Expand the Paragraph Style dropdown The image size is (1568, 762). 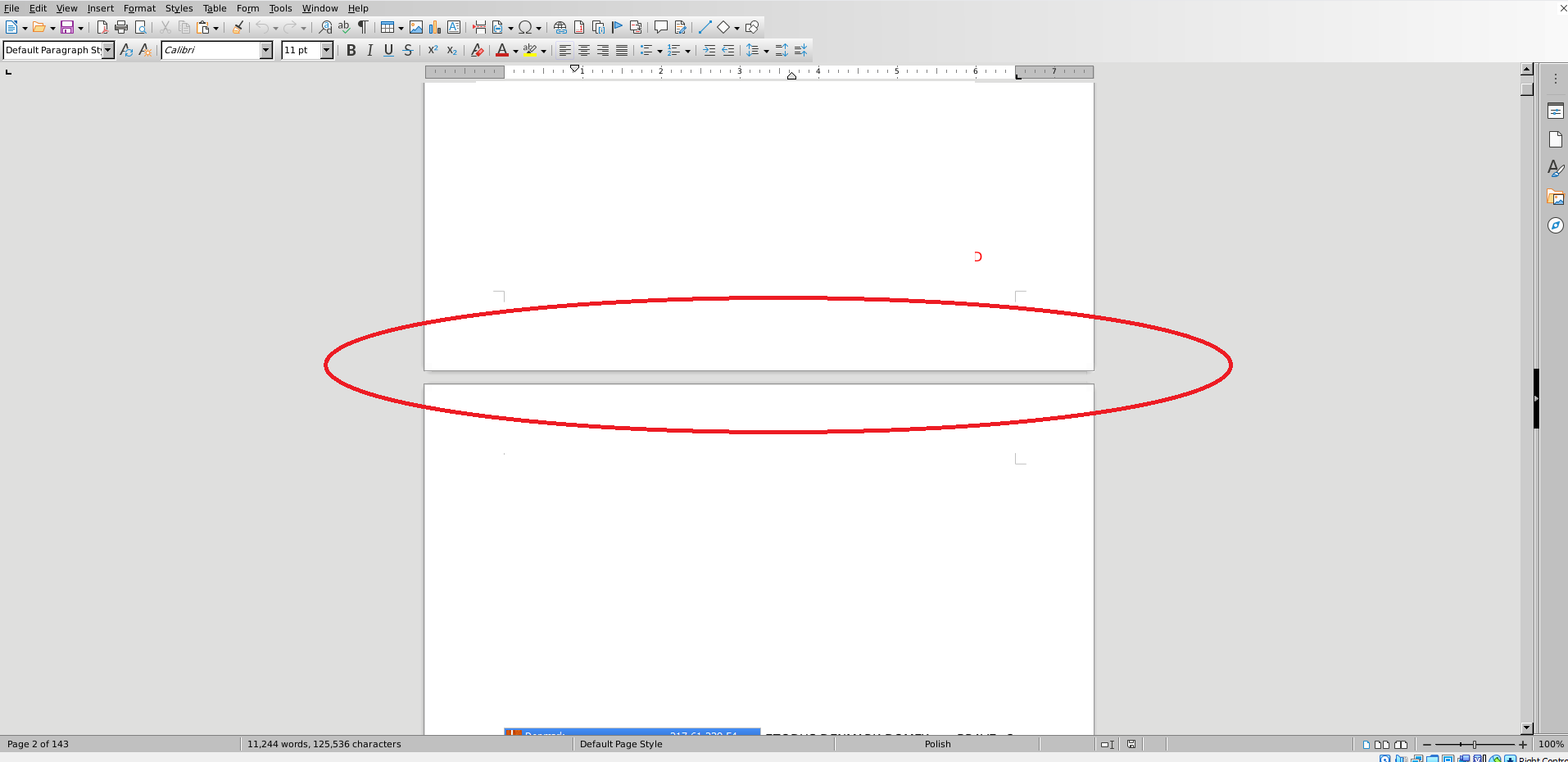tap(108, 50)
